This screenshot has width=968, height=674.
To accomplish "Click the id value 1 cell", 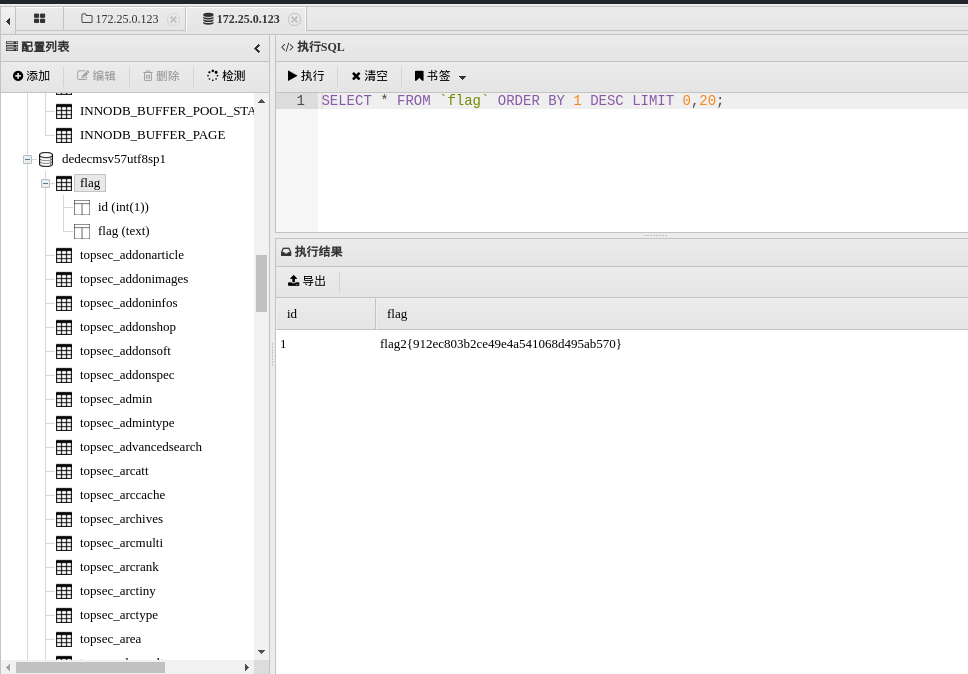I will click(283, 344).
